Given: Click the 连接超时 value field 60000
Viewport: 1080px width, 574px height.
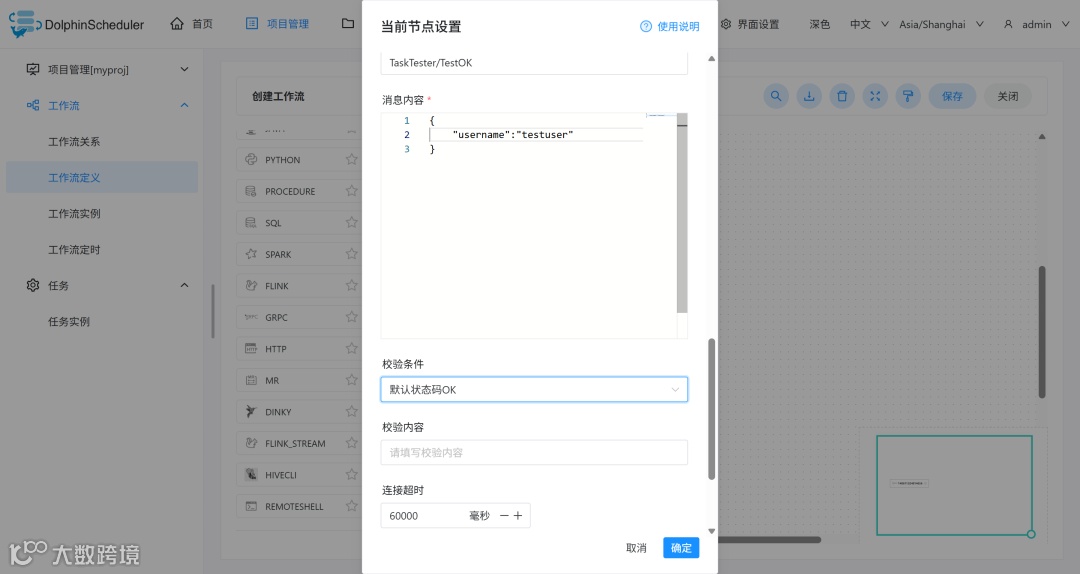Looking at the screenshot, I should (426, 515).
